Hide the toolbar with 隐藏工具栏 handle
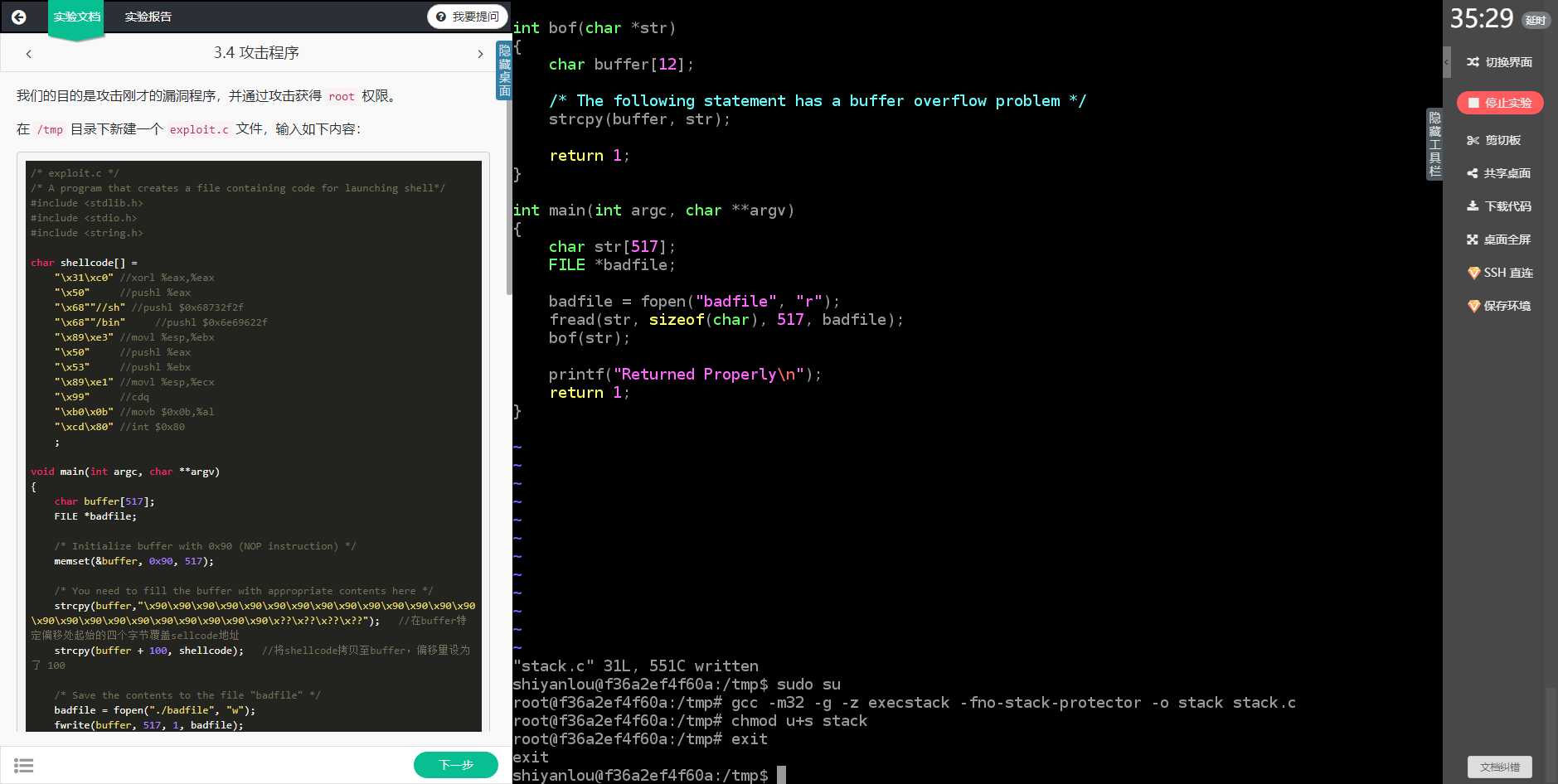Viewport: 1558px width, 784px height. click(1434, 144)
